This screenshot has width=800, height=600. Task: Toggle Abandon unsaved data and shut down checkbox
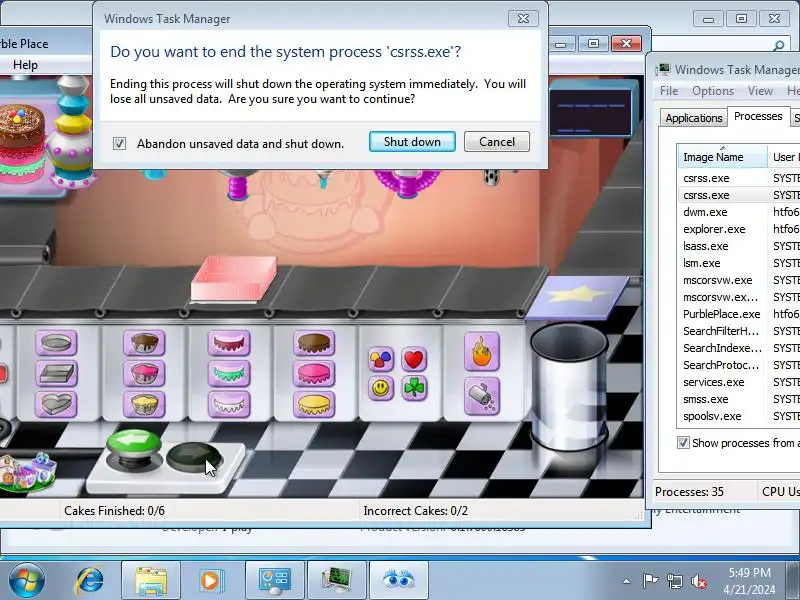(x=119, y=143)
